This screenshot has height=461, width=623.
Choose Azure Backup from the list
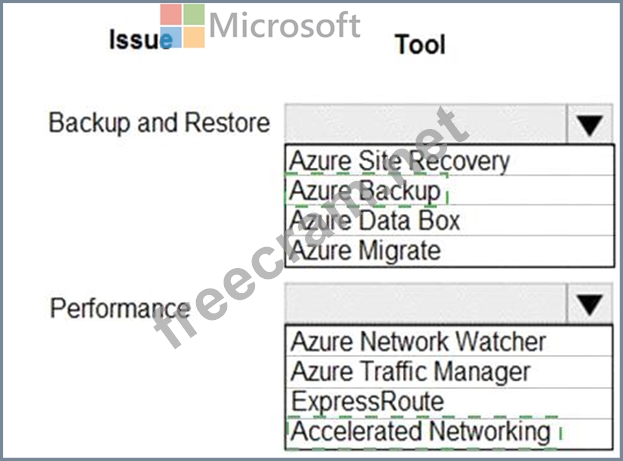click(x=449, y=190)
